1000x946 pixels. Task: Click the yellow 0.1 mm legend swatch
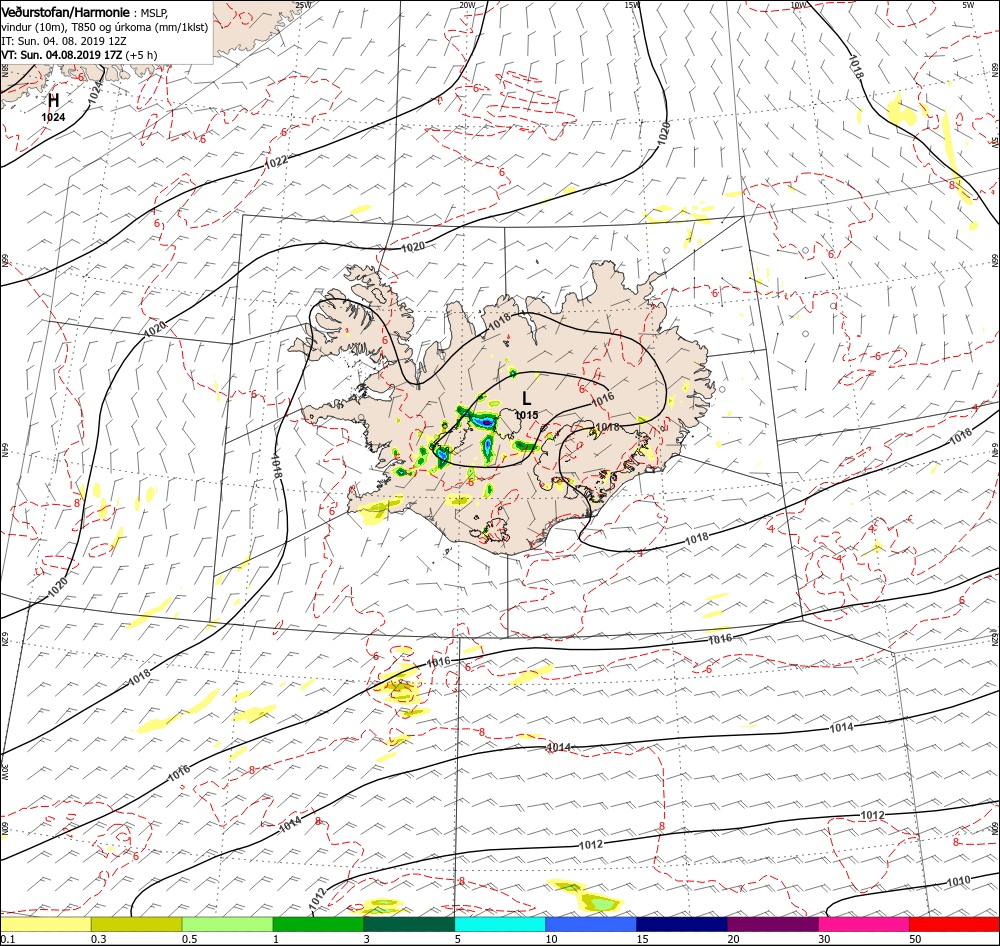coord(45,924)
